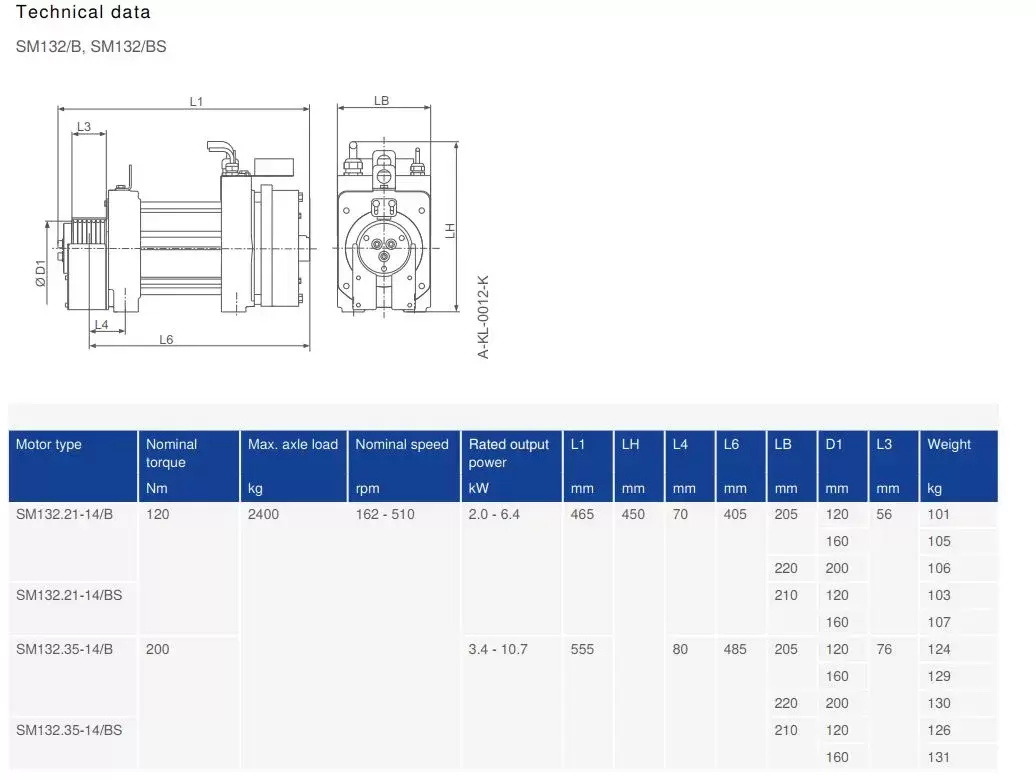Click the L1 value "555"
The width and height of the screenshot is (1036, 780).
click(582, 650)
